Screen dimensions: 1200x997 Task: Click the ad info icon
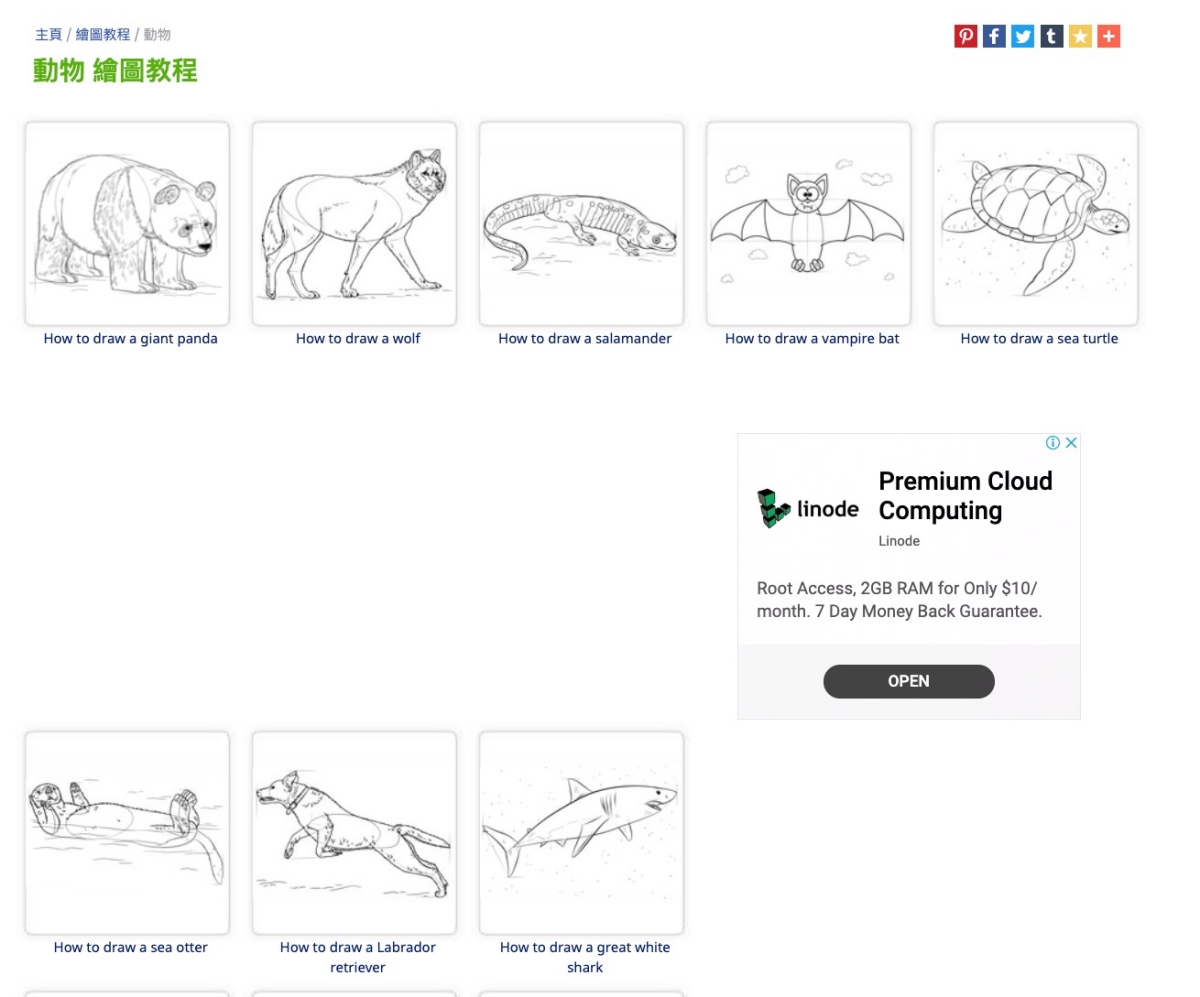pos(1052,443)
